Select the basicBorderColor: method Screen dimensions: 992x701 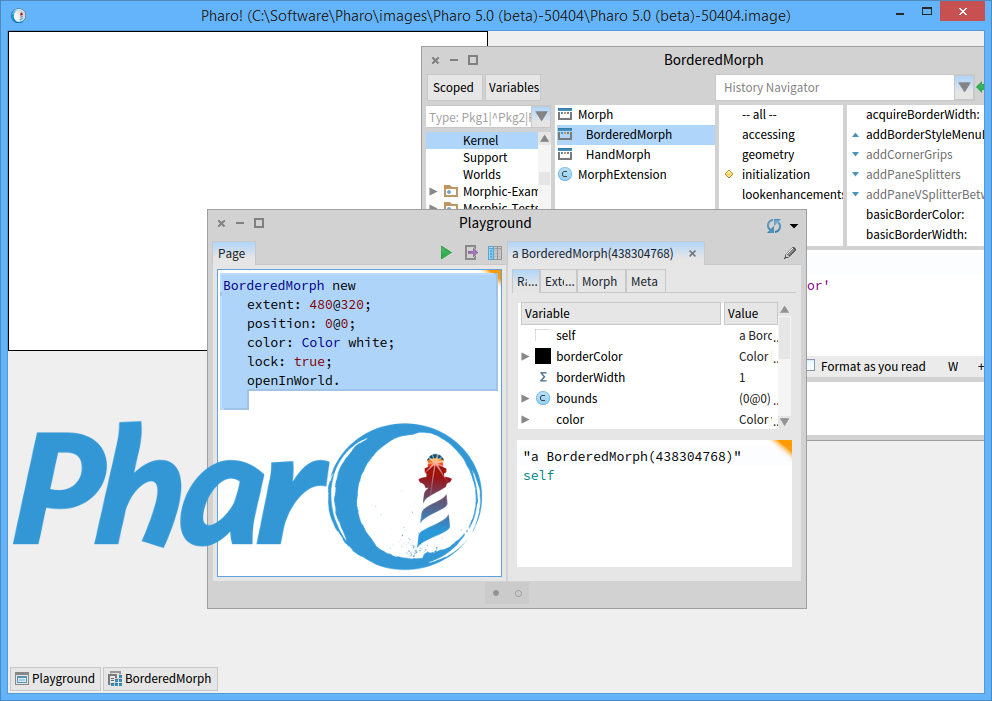tap(915, 214)
